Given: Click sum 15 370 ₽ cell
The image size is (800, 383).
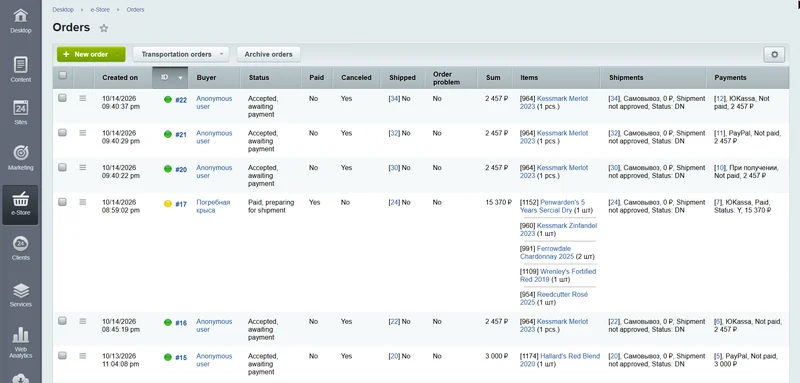Looking at the screenshot, I should [498, 202].
